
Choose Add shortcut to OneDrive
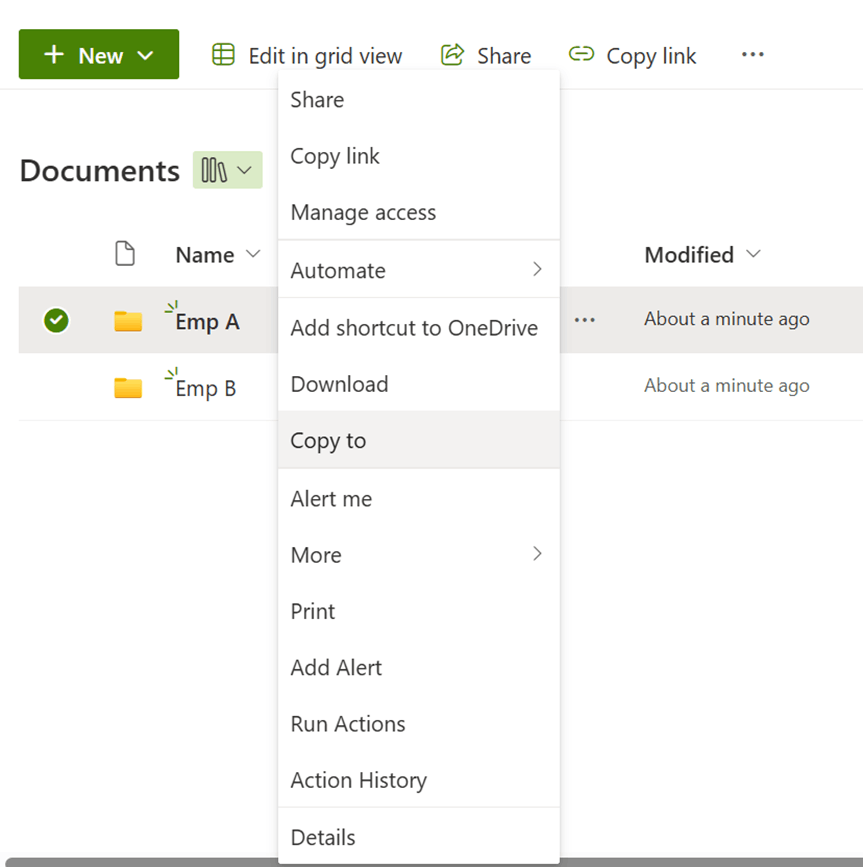point(419,328)
